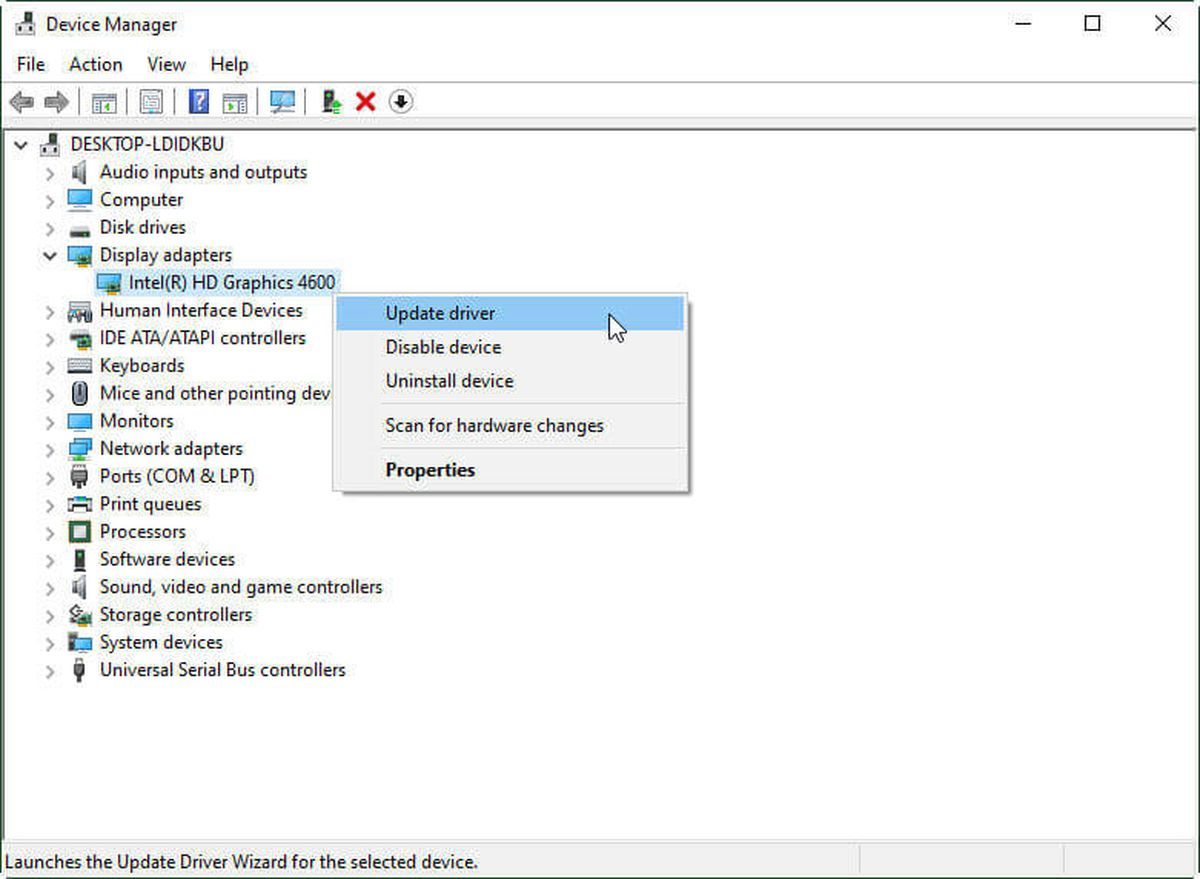Expand the Network adapters node
This screenshot has height=879, width=1200.
[x=50, y=449]
